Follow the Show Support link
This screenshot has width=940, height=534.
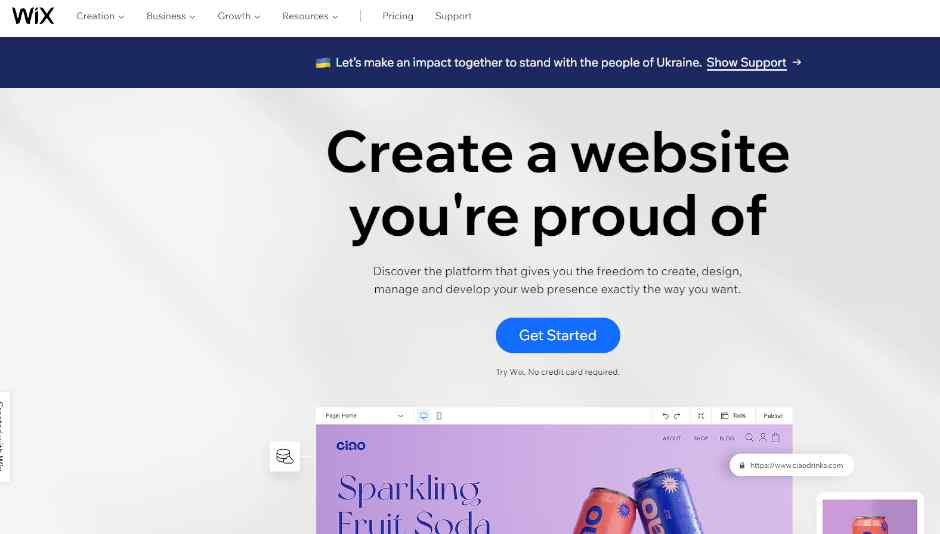(x=746, y=62)
